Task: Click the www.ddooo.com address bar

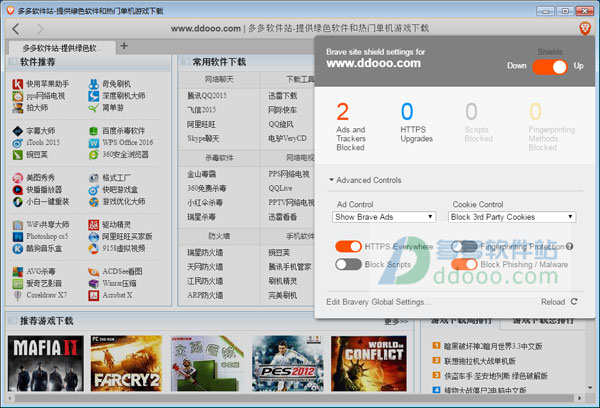Action: pyautogui.click(x=300, y=28)
